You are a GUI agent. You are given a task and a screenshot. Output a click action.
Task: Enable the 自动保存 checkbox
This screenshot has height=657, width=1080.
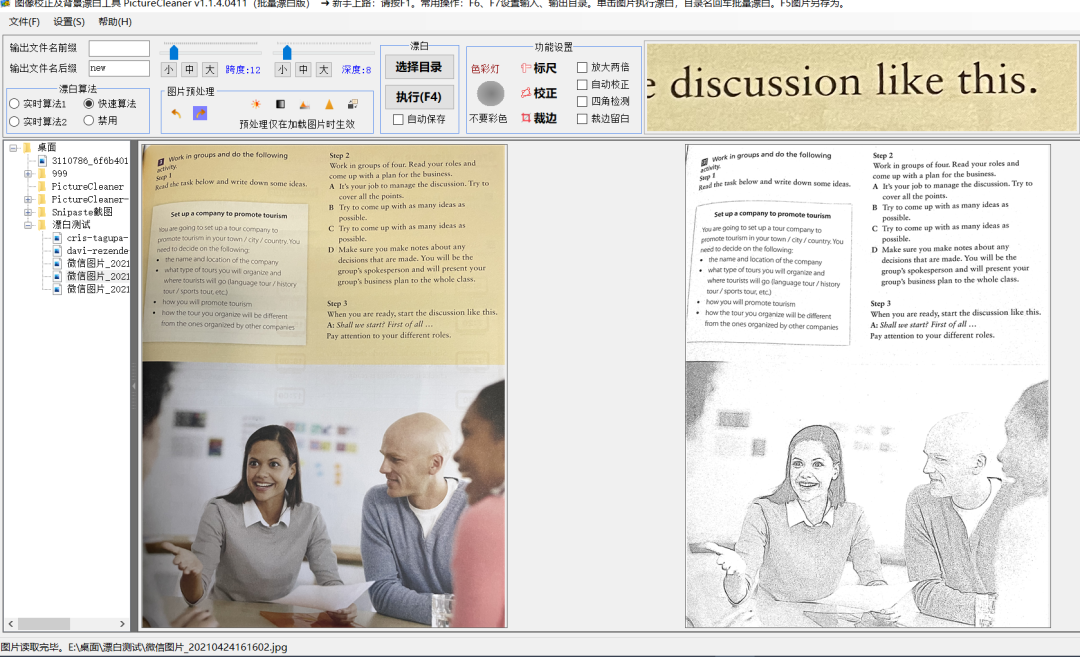tap(398, 120)
